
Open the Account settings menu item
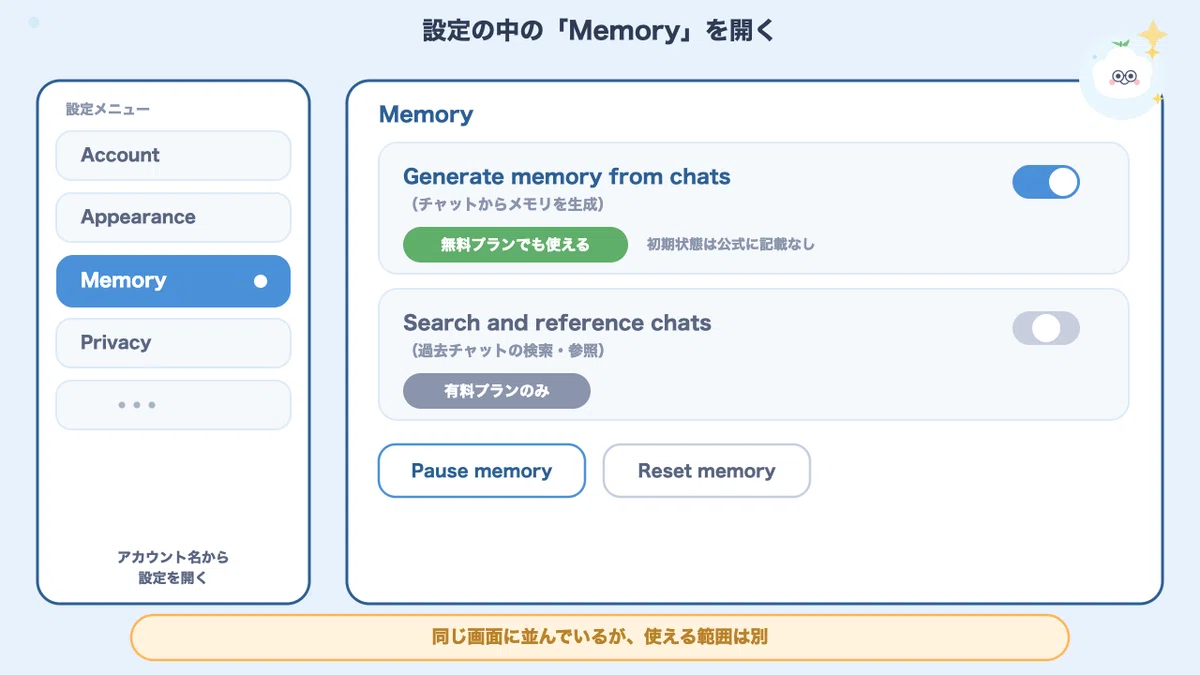pos(173,156)
